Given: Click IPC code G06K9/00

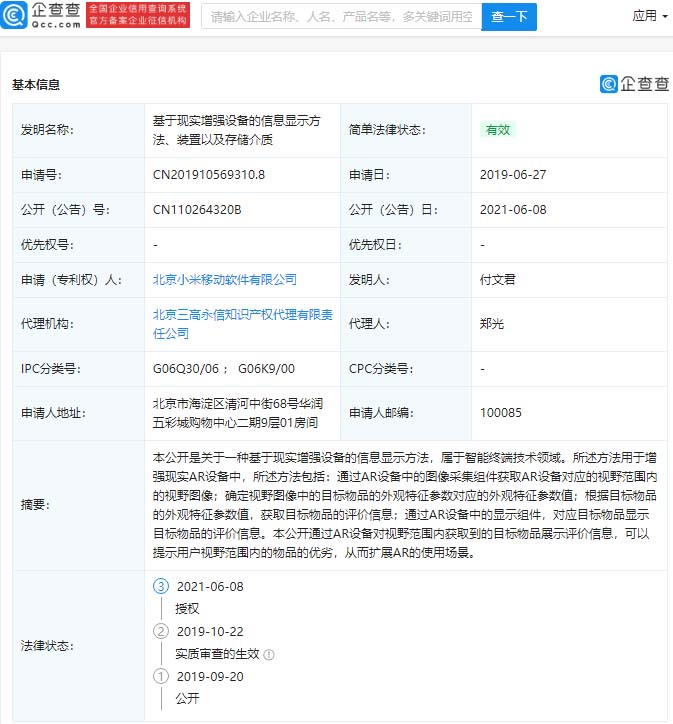Looking at the screenshot, I should click(266, 369).
